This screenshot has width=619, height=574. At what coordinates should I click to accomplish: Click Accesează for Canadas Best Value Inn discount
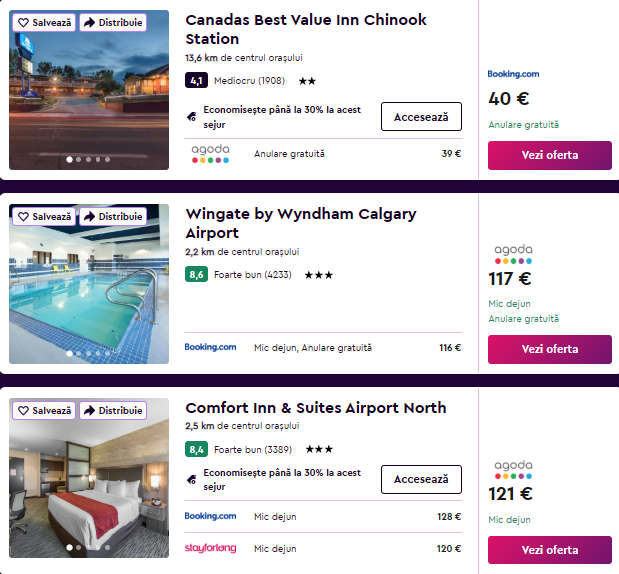(421, 117)
